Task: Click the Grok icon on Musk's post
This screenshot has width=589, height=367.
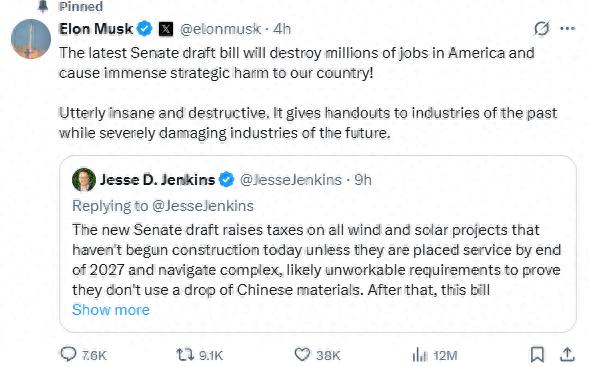Action: [x=542, y=28]
